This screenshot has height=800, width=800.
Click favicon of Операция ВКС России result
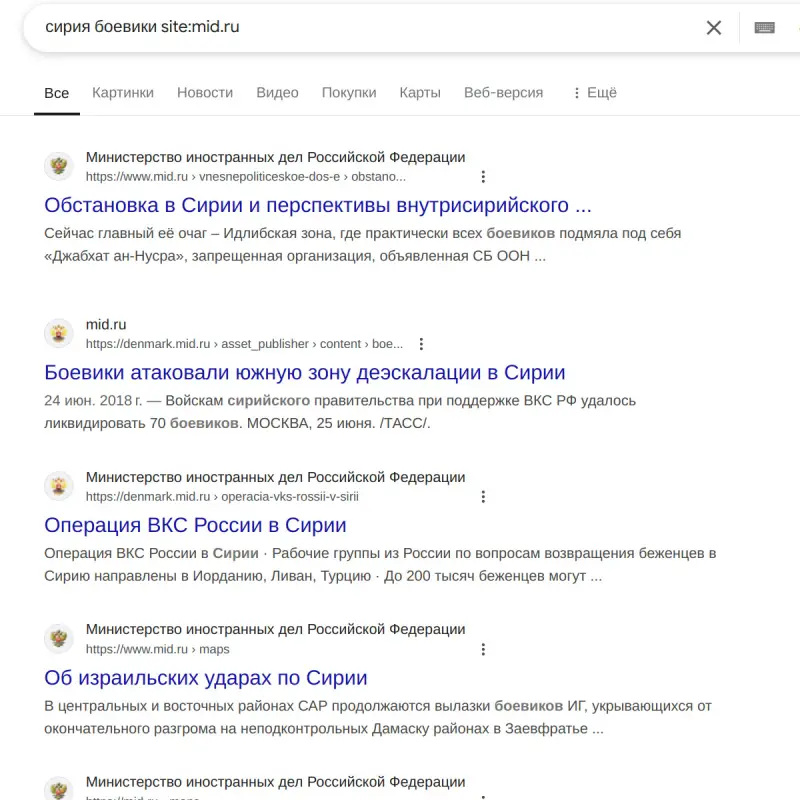click(59, 486)
